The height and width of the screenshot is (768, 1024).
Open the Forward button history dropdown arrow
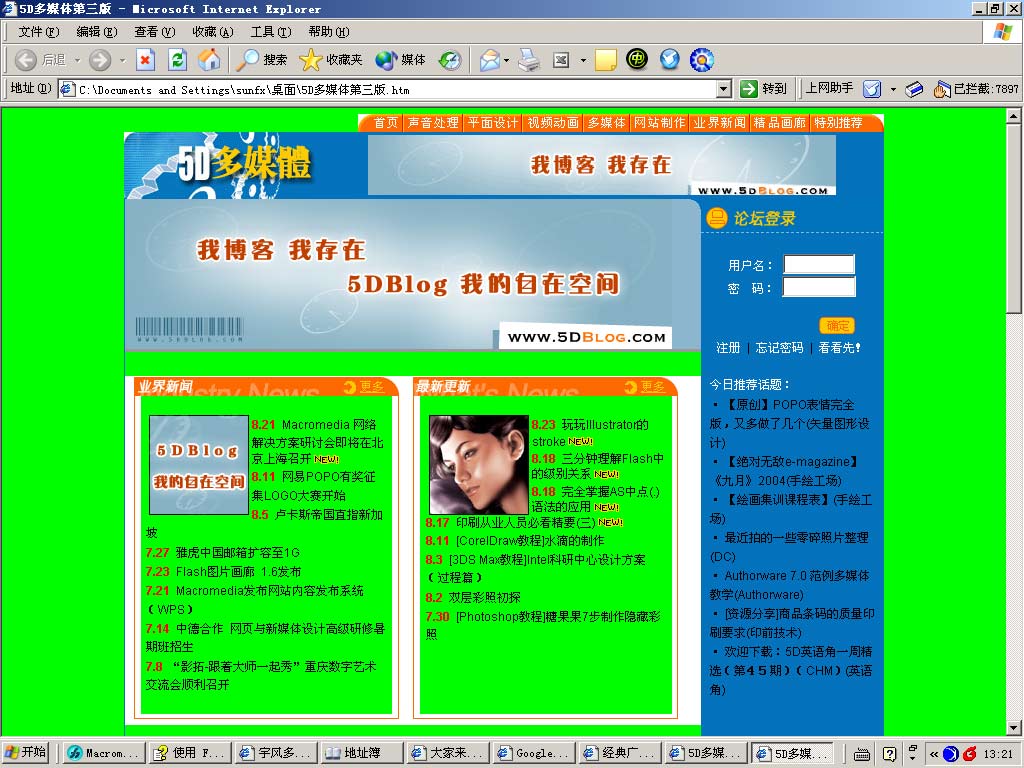[121, 60]
